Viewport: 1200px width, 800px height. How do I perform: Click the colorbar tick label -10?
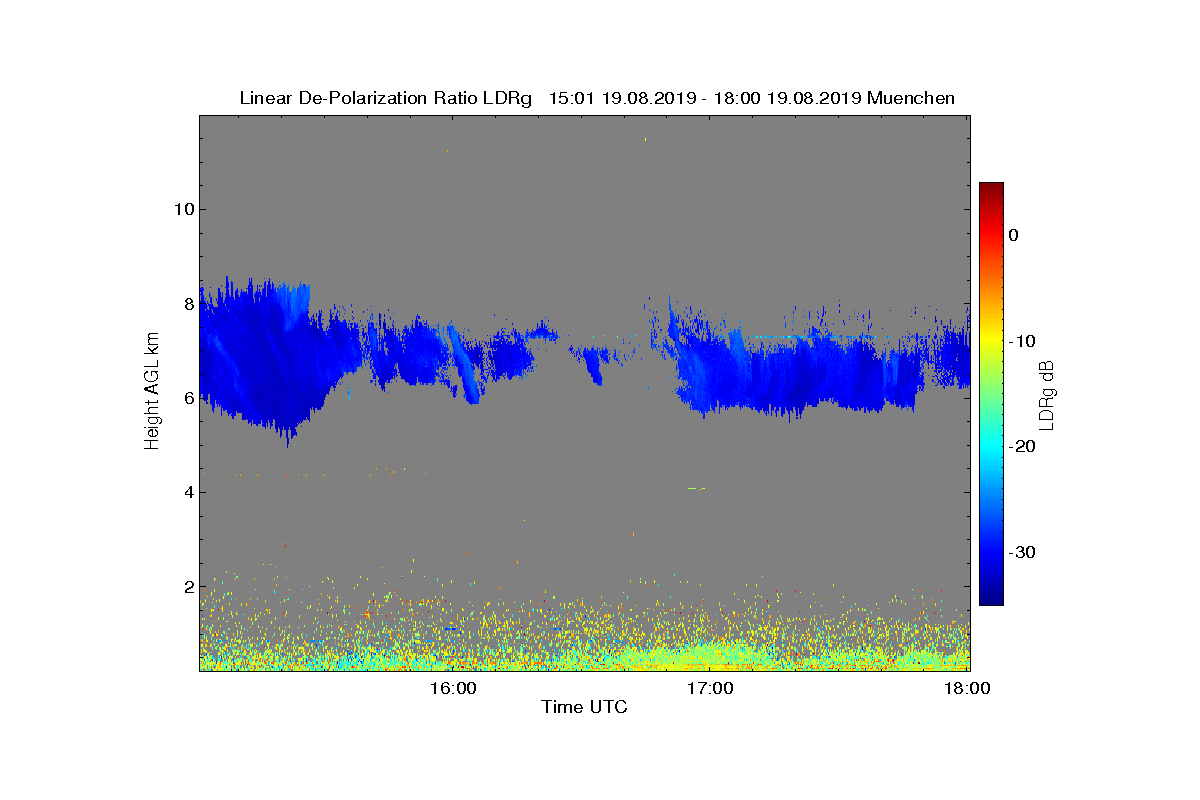(1020, 341)
